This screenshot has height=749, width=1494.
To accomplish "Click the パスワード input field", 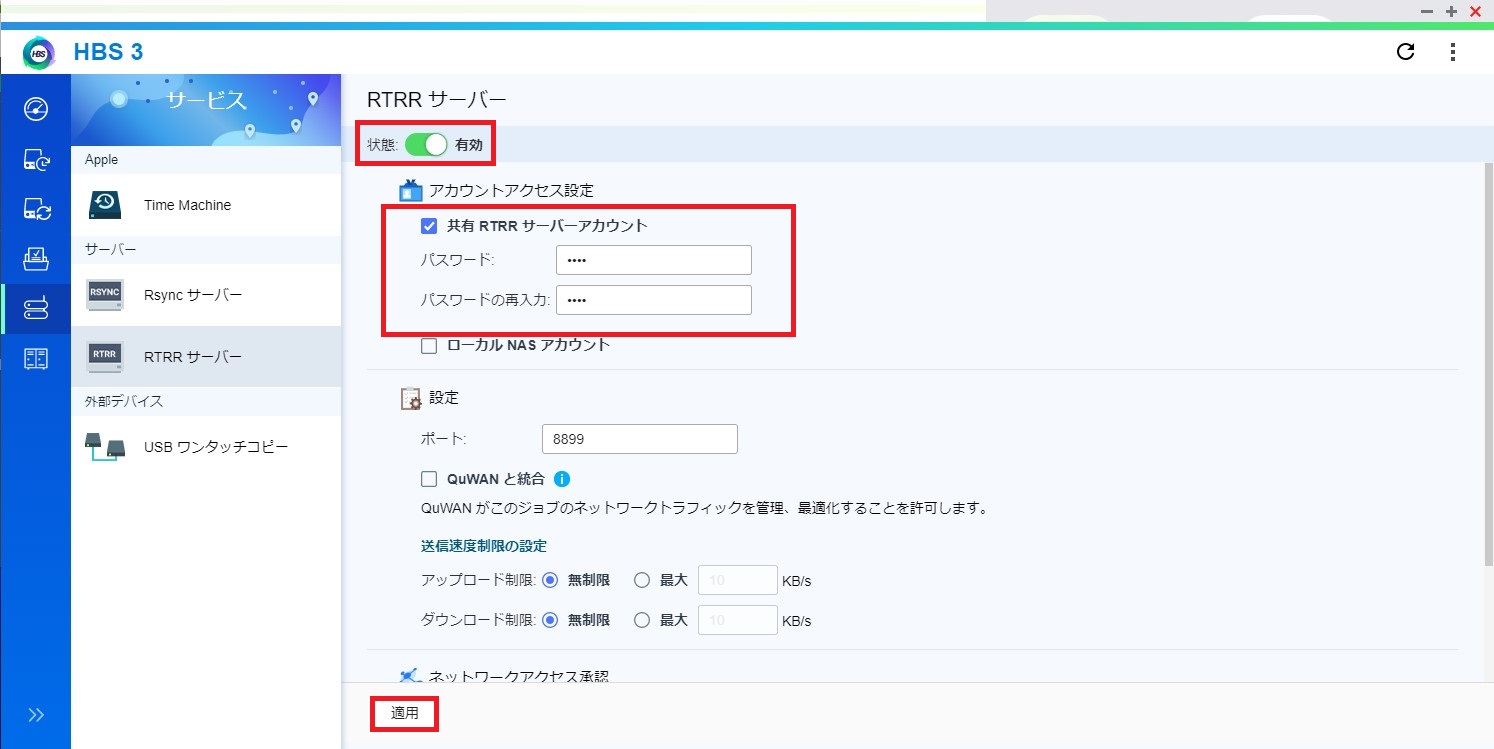I will (654, 260).
